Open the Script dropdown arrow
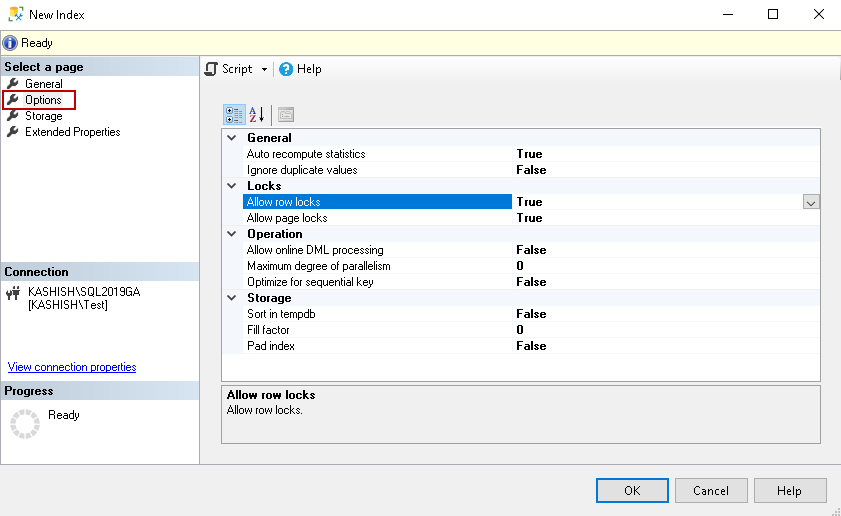This screenshot has width=841, height=516. [265, 69]
